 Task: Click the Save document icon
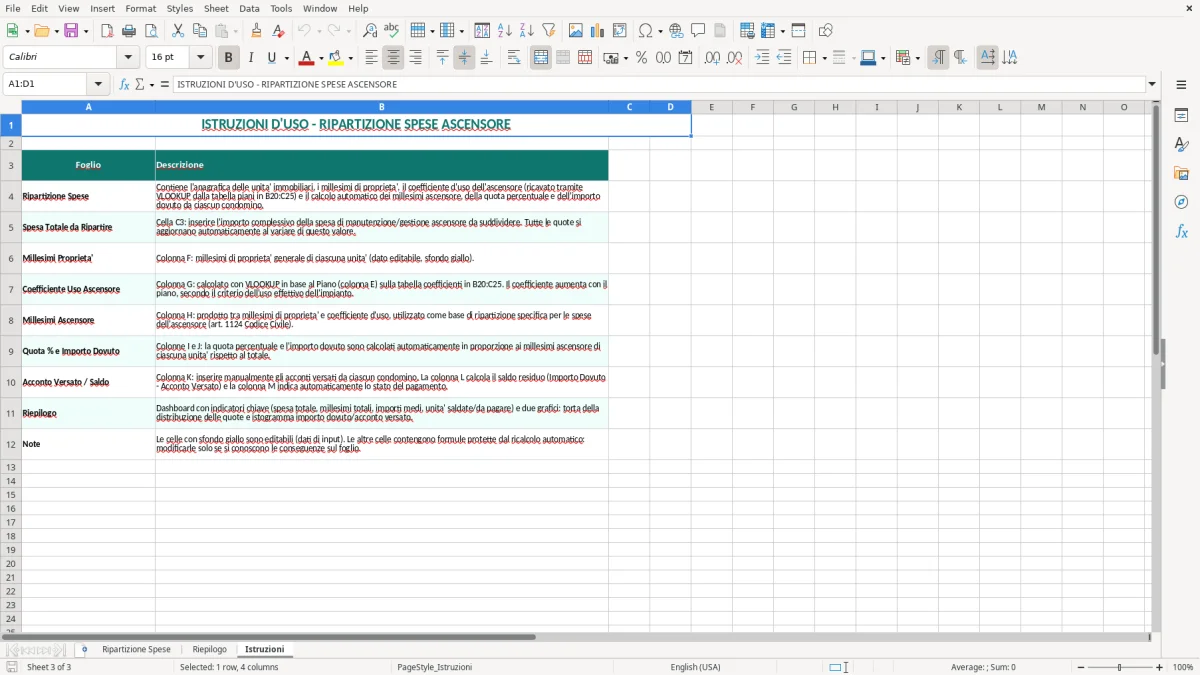71,31
